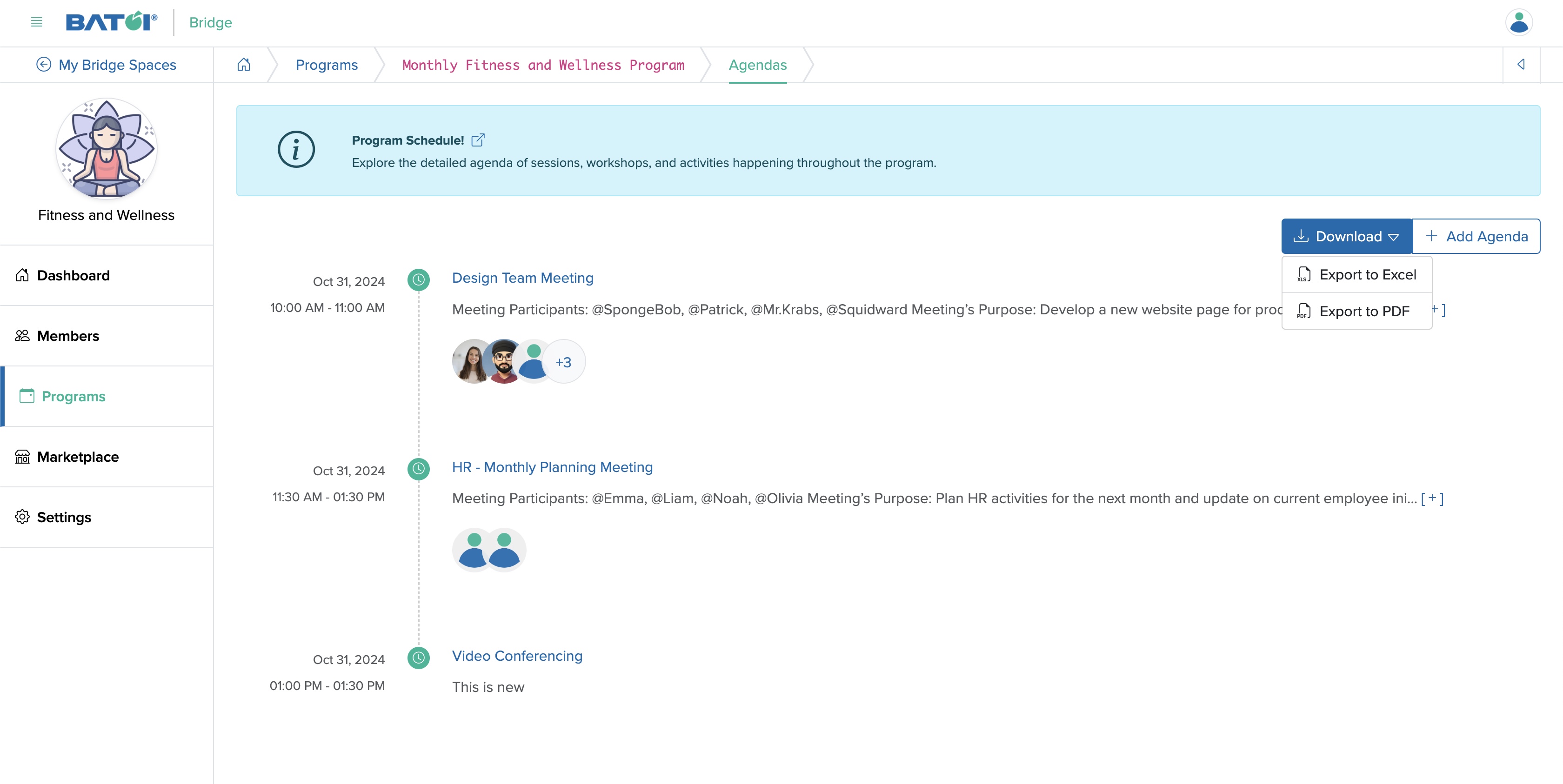Viewport: 1563px width, 784px height.
Task: Open Video Conferencing agenda
Action: [x=517, y=656]
